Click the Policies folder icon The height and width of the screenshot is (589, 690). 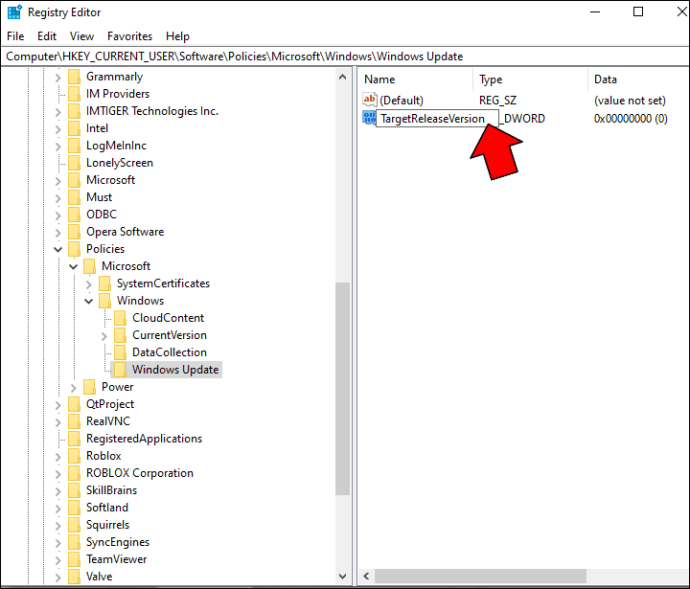[x=74, y=249]
